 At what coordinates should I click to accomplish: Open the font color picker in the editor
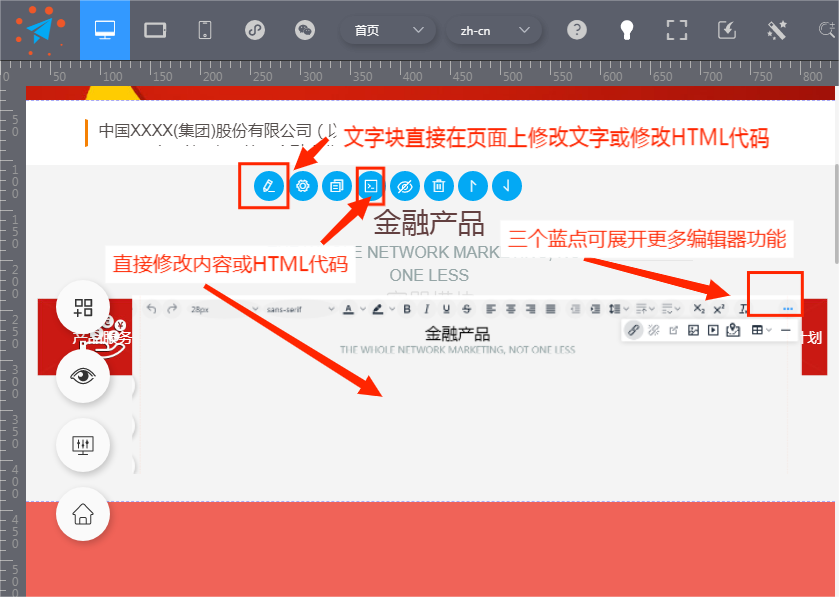point(349,309)
